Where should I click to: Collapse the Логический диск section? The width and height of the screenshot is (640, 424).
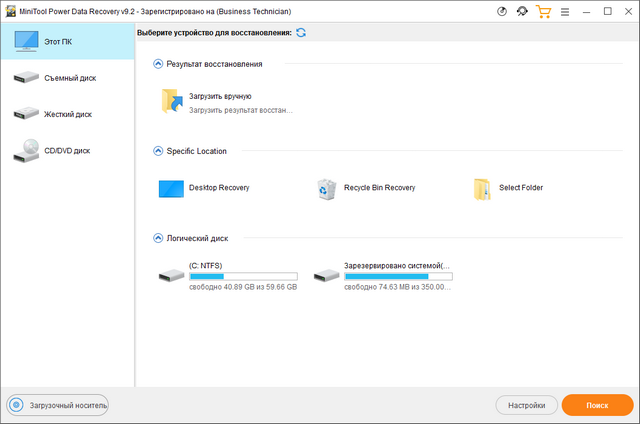tap(158, 238)
